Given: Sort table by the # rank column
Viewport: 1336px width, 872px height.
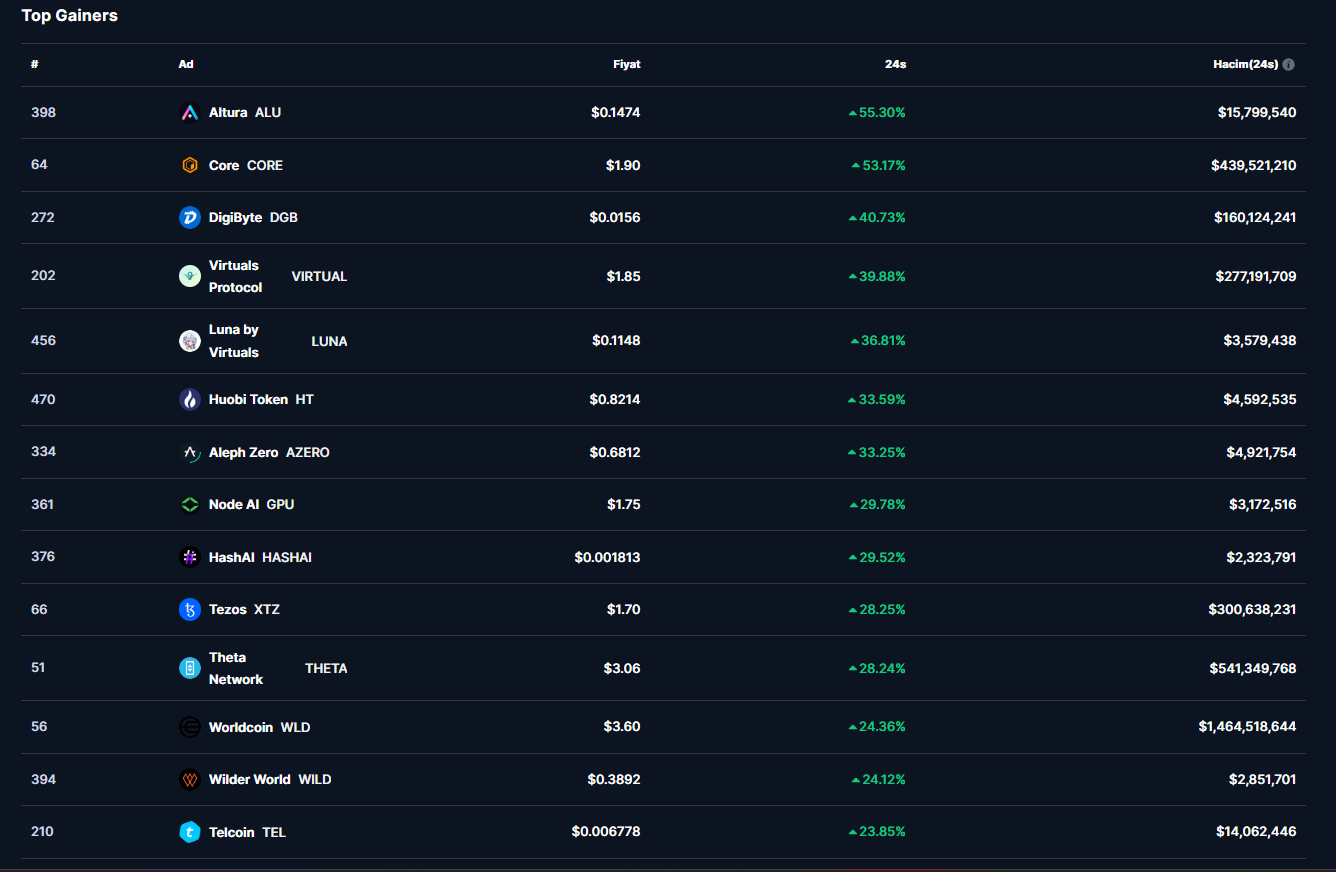Looking at the screenshot, I should pyautogui.click(x=35, y=64).
